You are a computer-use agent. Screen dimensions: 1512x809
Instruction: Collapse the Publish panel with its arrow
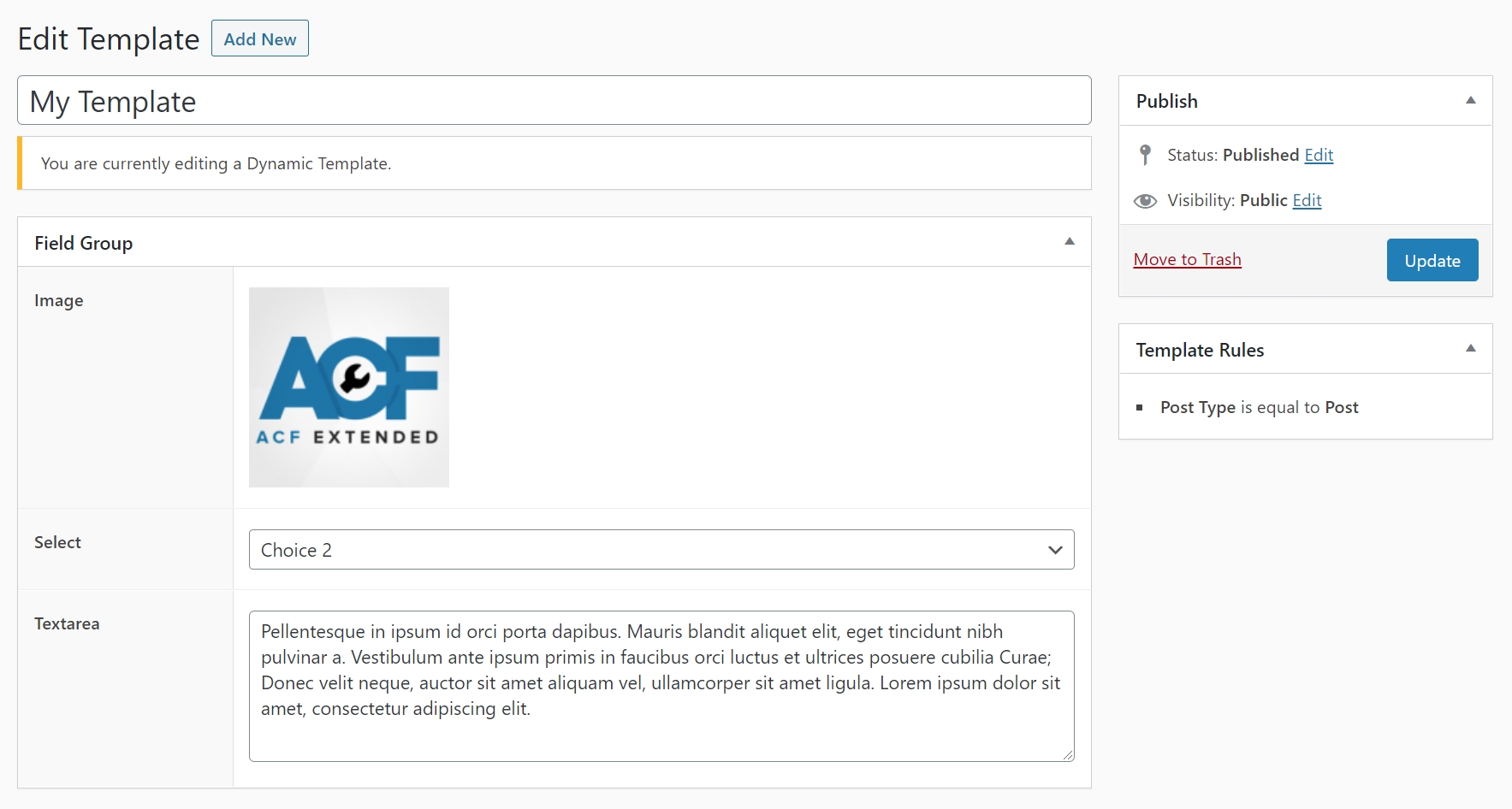click(1471, 100)
